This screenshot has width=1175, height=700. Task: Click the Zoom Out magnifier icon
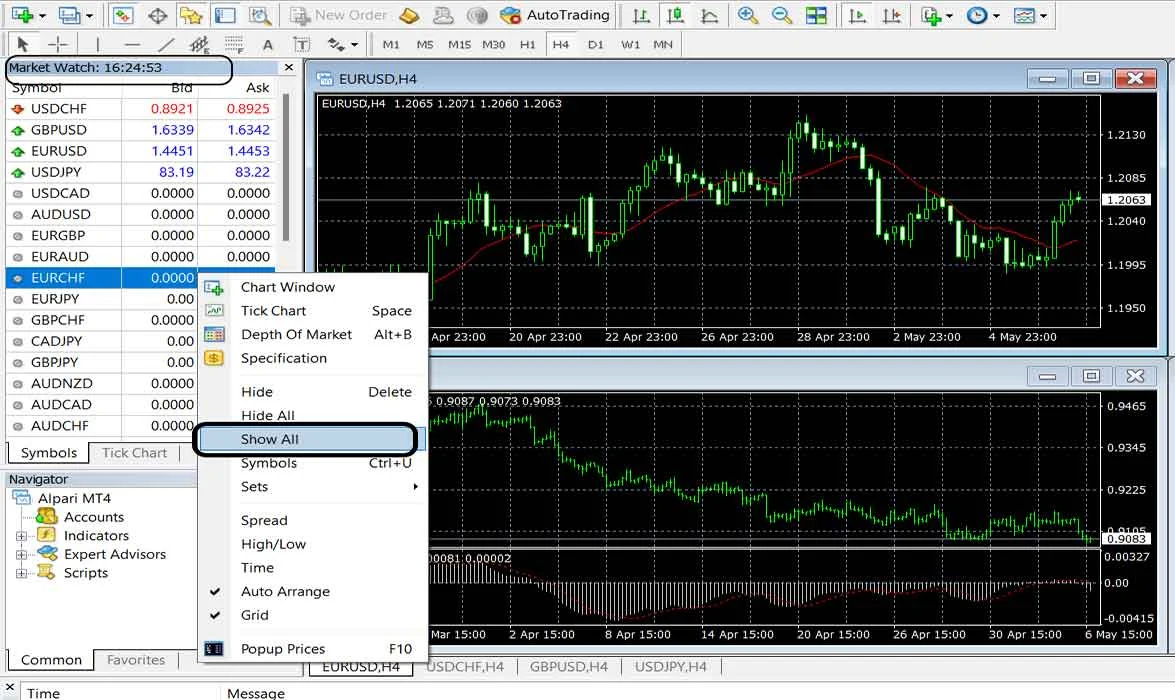(782, 15)
